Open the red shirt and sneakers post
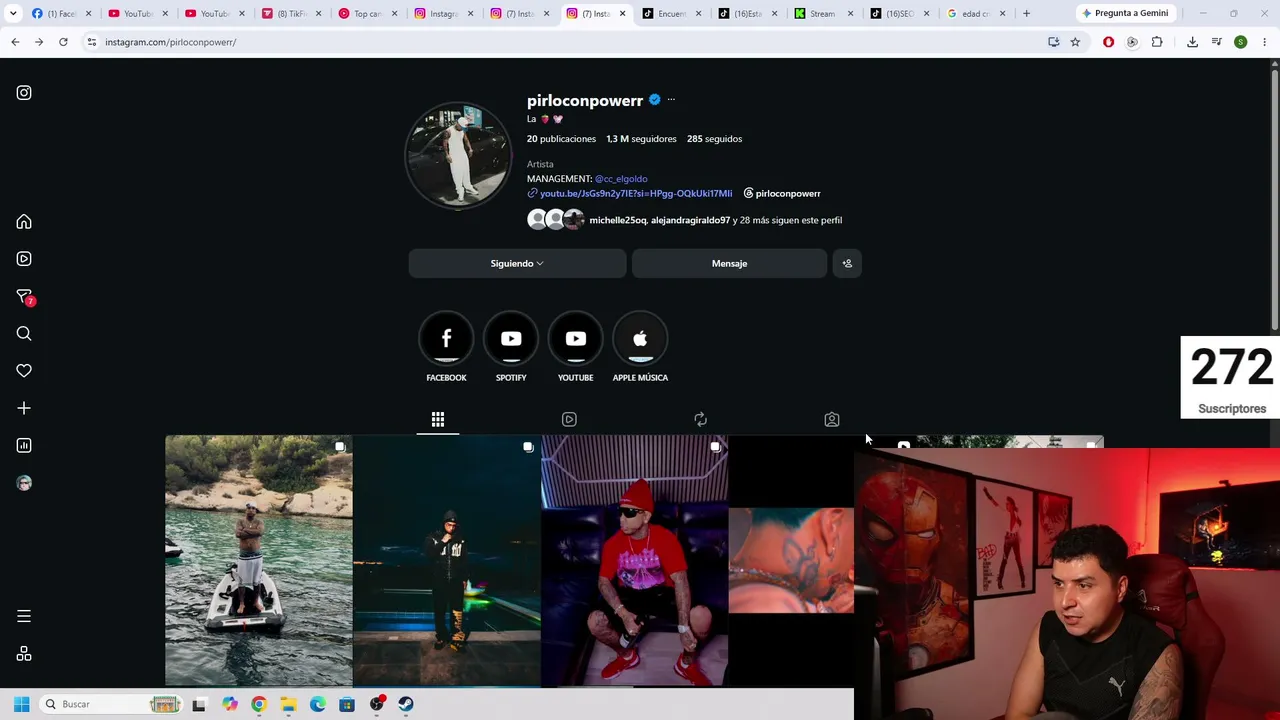The width and height of the screenshot is (1280, 720). pyautogui.click(x=634, y=561)
